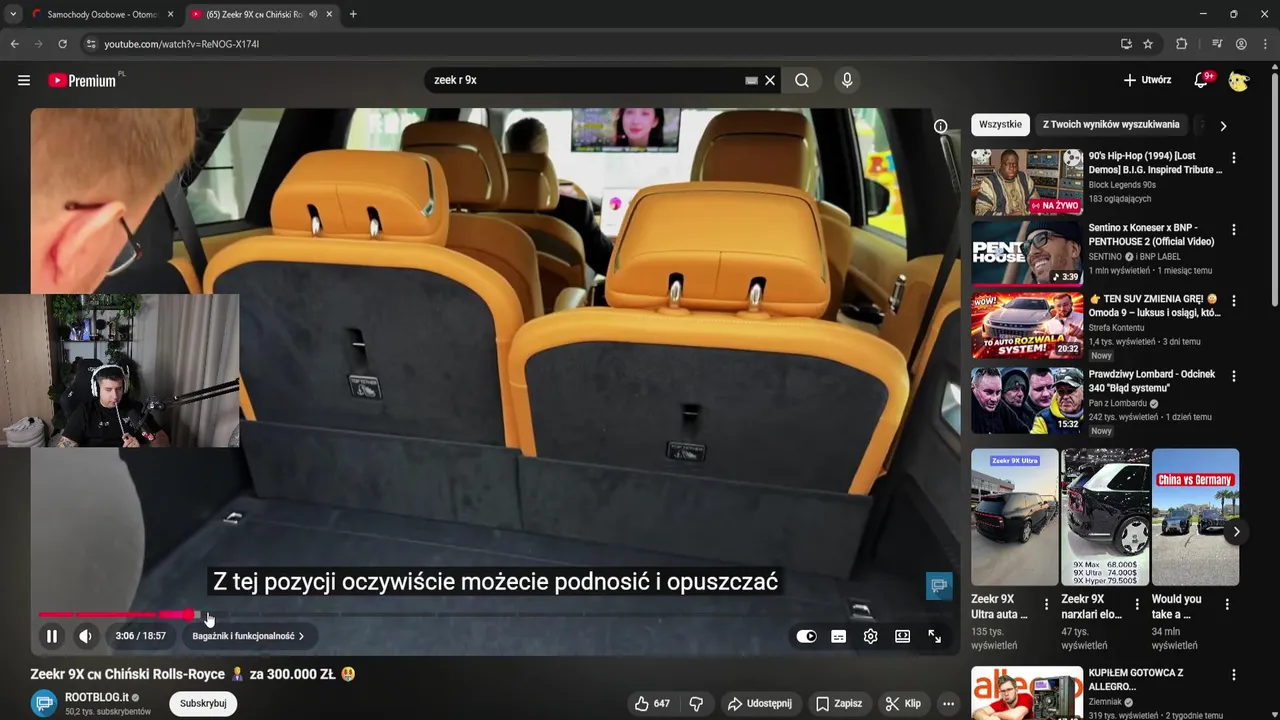
Task: Open the Omoda 9 SUV video title
Action: tap(1154, 305)
